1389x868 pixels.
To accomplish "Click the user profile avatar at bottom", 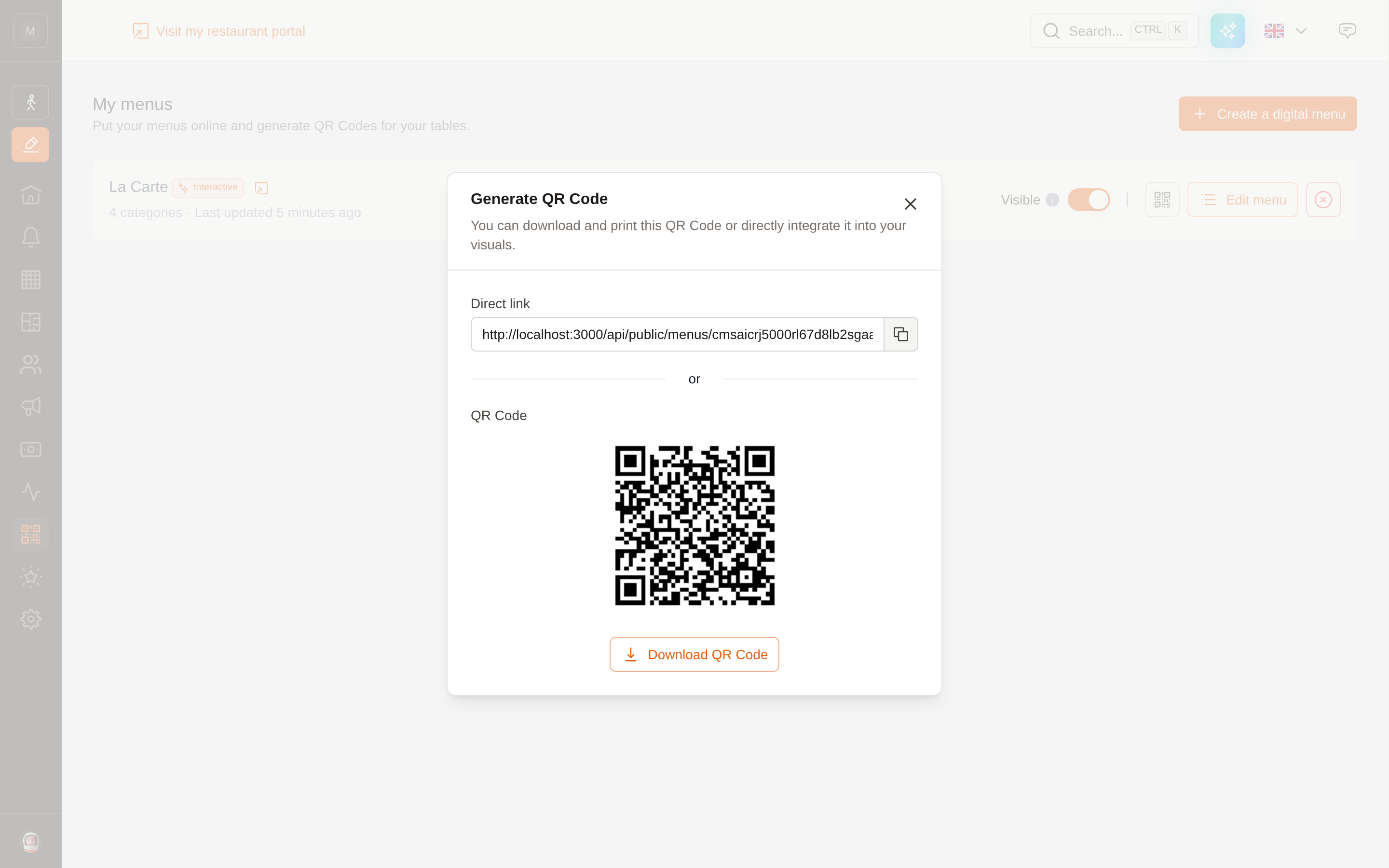I will [30, 841].
